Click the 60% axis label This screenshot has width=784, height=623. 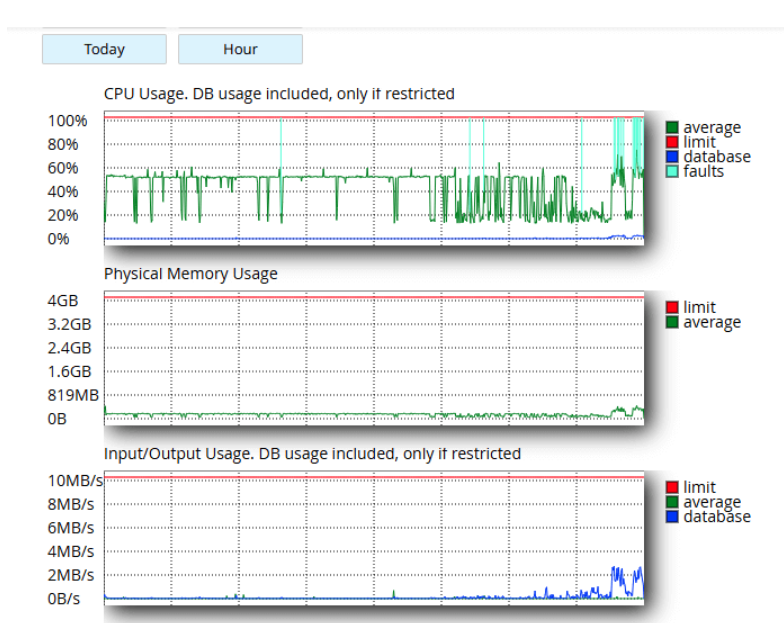[63, 168]
